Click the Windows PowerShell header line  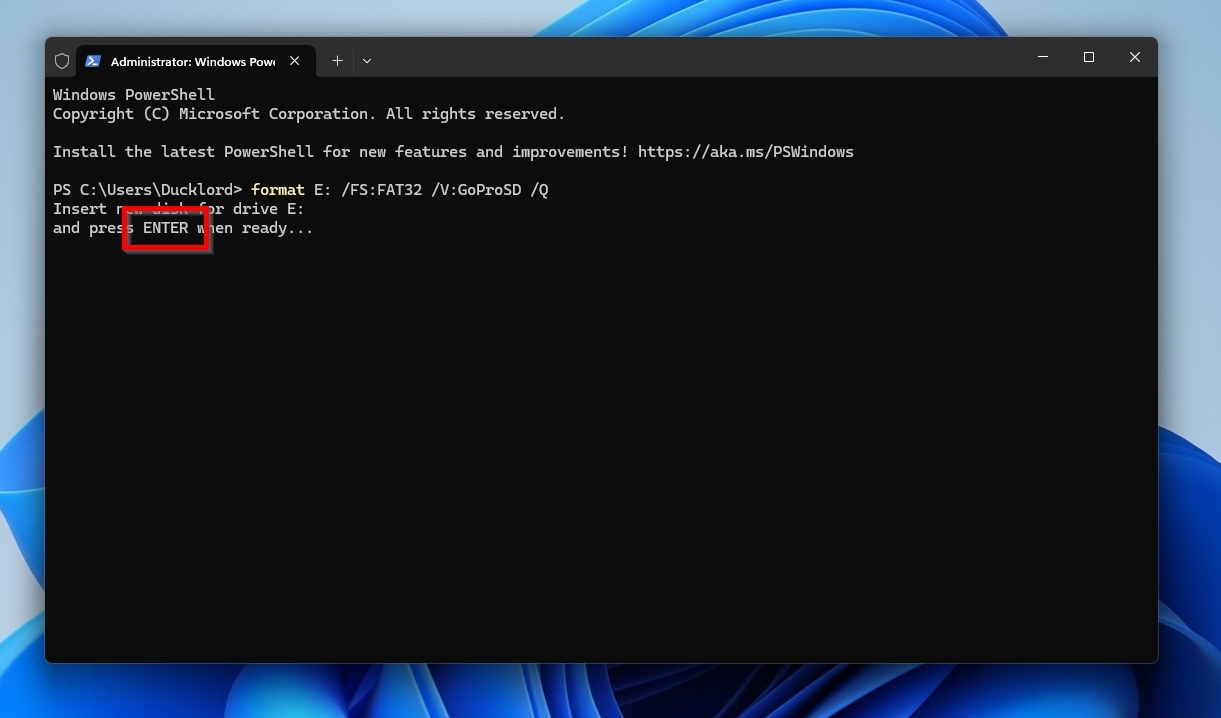click(133, 94)
